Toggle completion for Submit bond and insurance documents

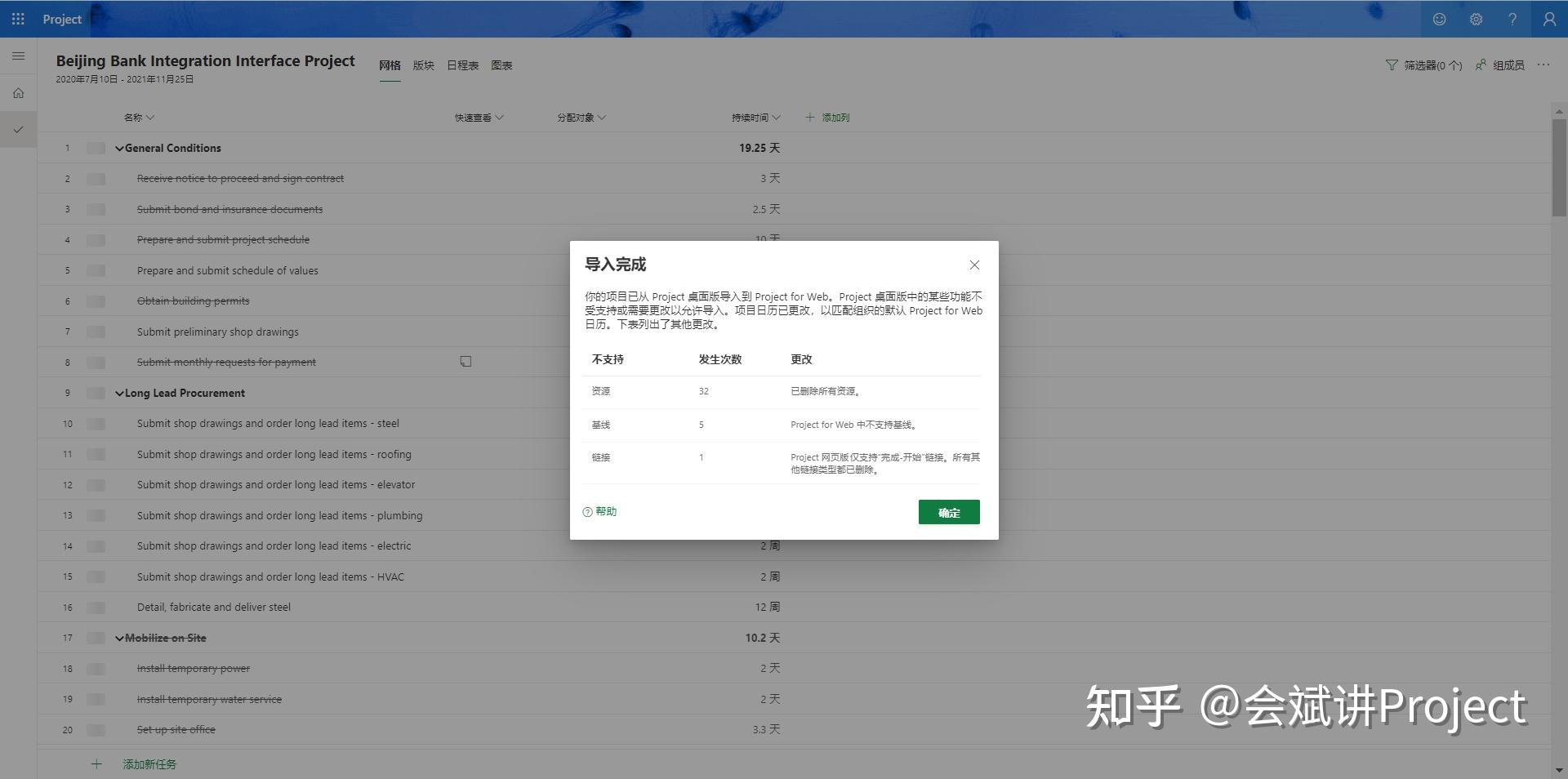[96, 209]
